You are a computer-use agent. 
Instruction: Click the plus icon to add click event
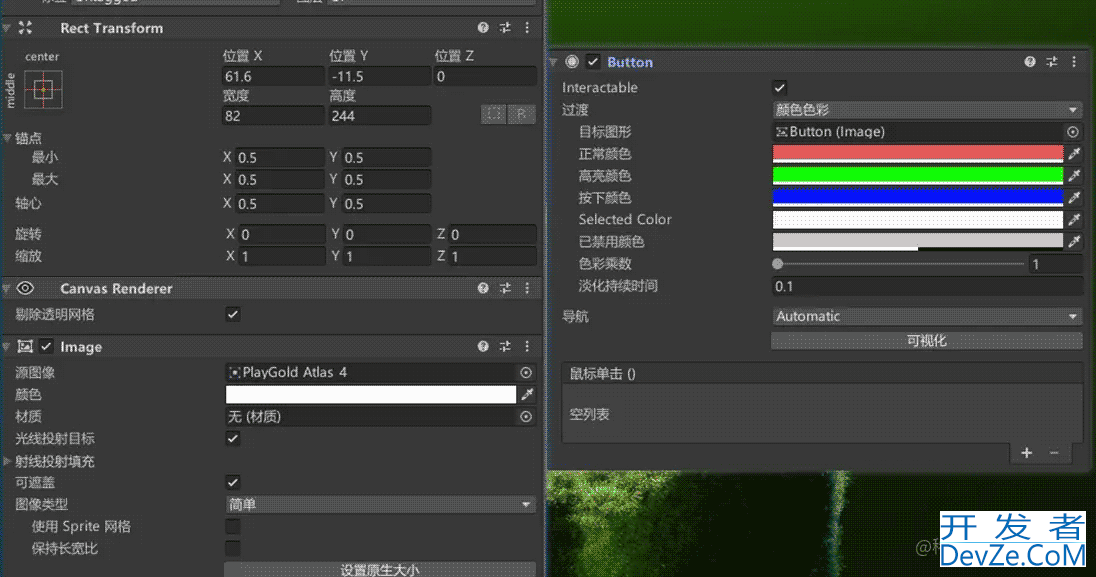1026,453
